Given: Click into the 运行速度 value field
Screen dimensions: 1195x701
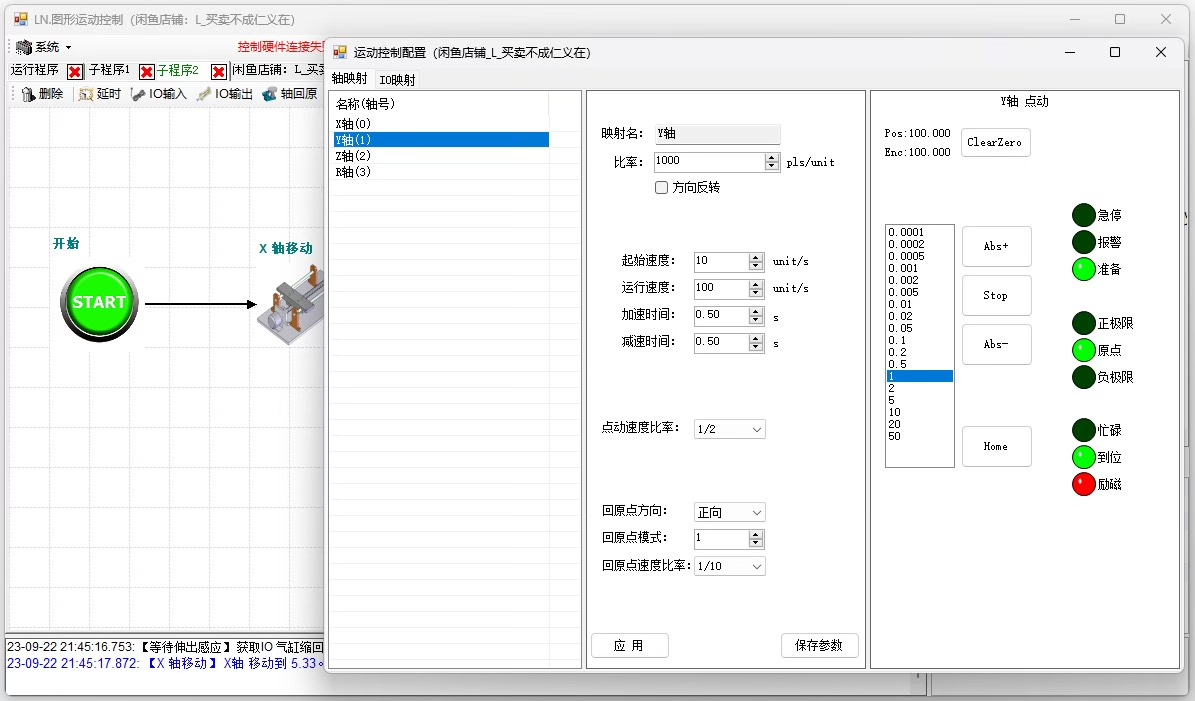Looking at the screenshot, I should coord(721,289).
